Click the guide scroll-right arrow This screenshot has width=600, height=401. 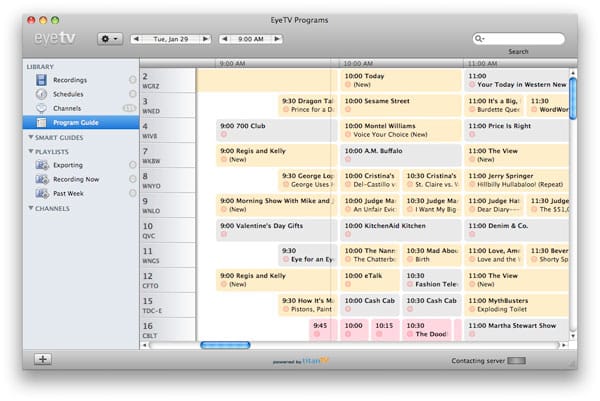[564, 345]
